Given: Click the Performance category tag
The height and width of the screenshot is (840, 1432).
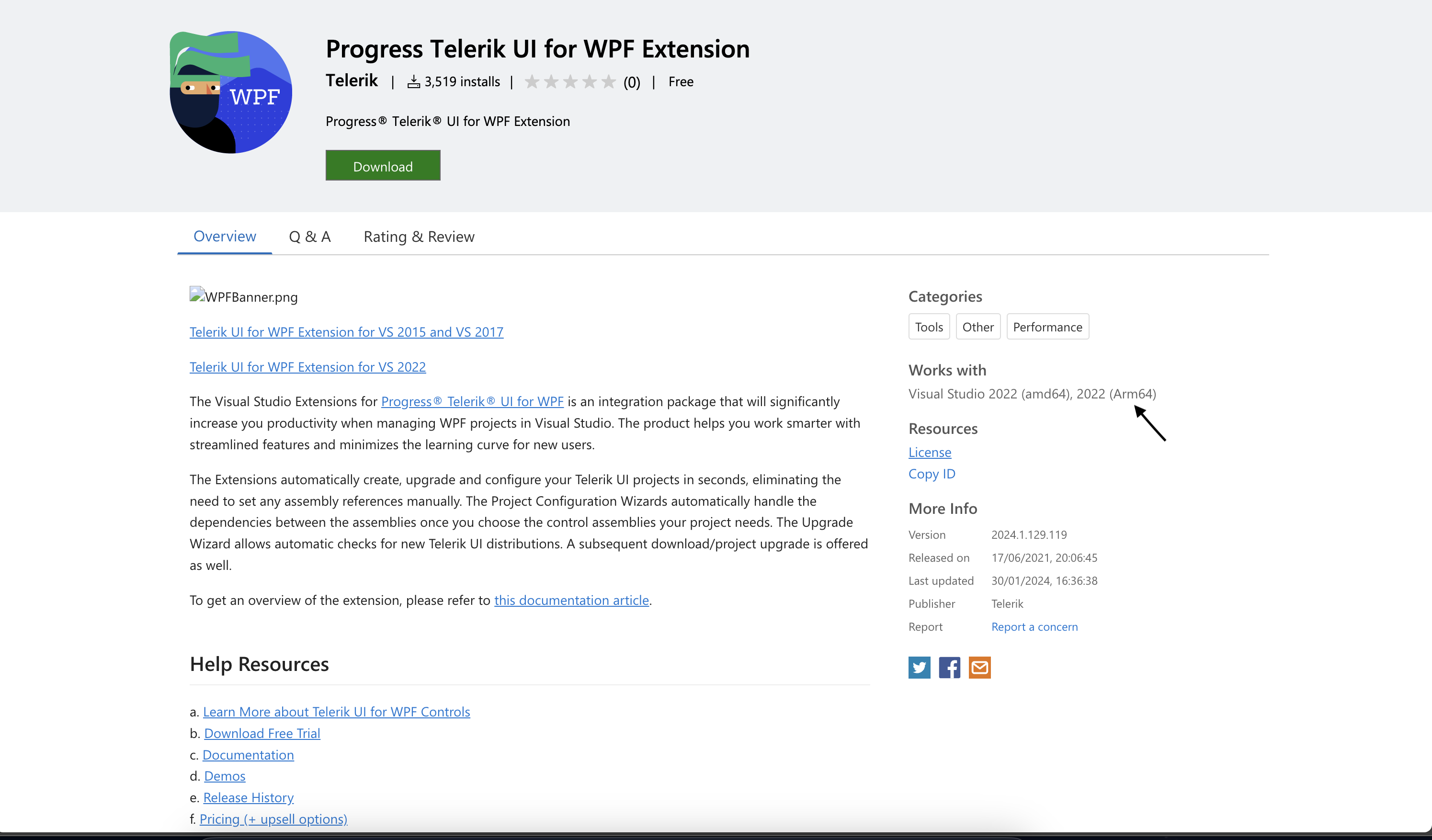Looking at the screenshot, I should click(x=1047, y=327).
